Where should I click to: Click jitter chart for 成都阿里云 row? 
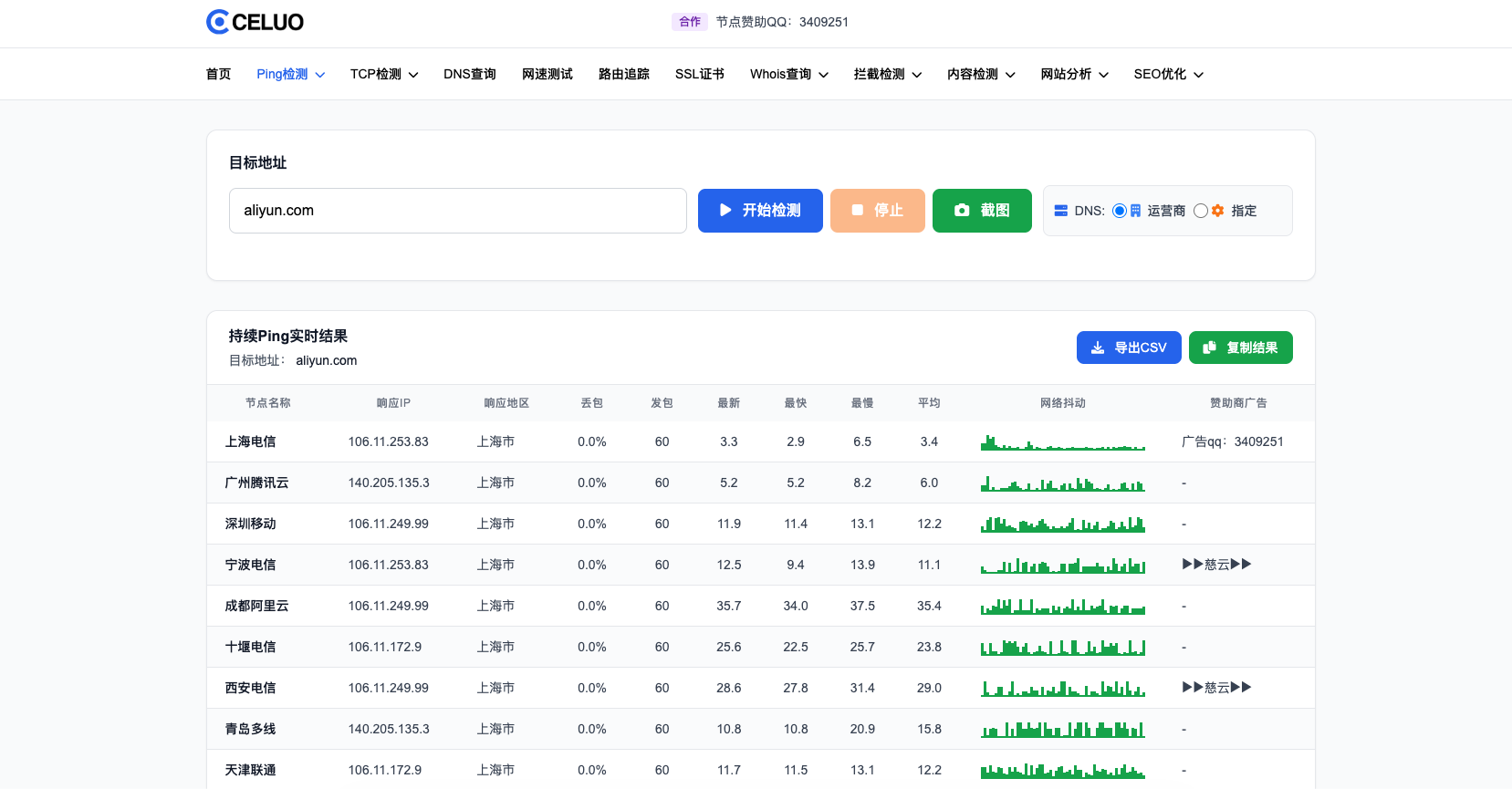point(1063,607)
